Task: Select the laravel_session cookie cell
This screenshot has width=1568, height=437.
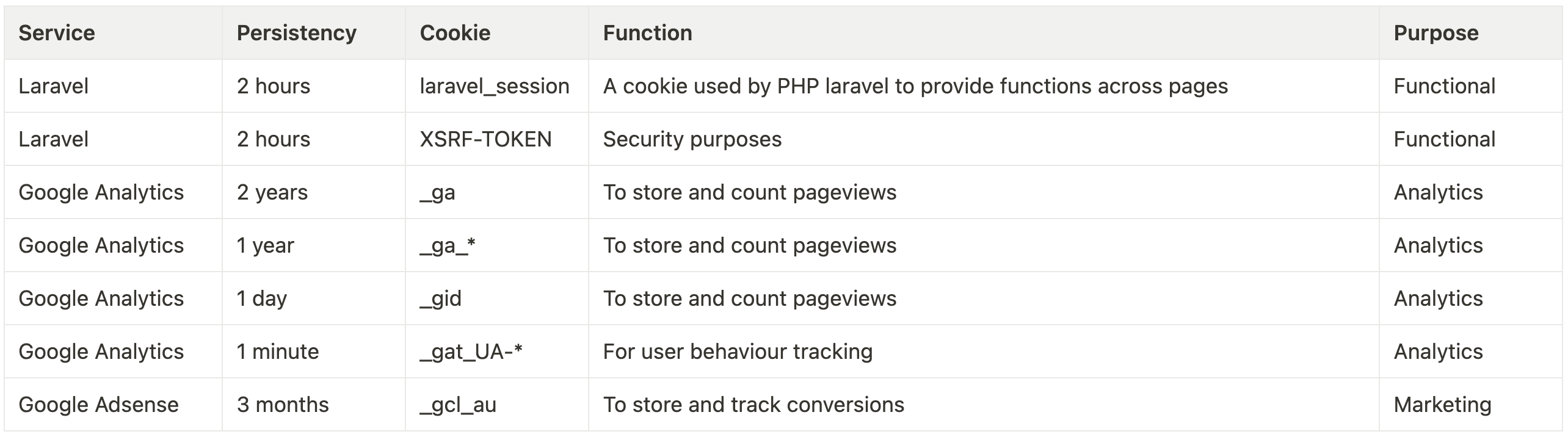Action: click(x=496, y=86)
